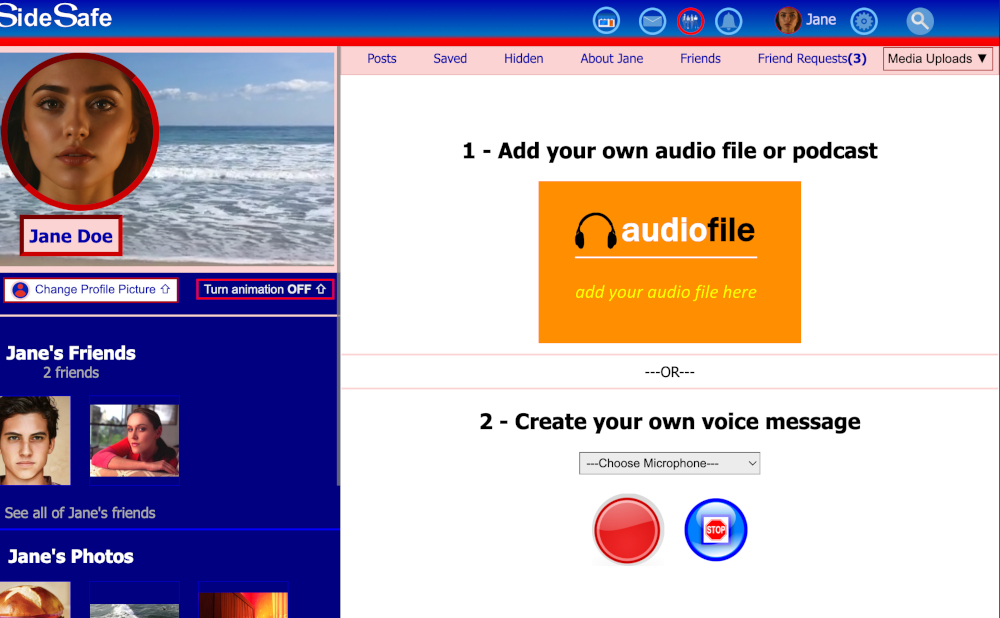Open the notifications bell
The image size is (1000, 618).
(728, 20)
